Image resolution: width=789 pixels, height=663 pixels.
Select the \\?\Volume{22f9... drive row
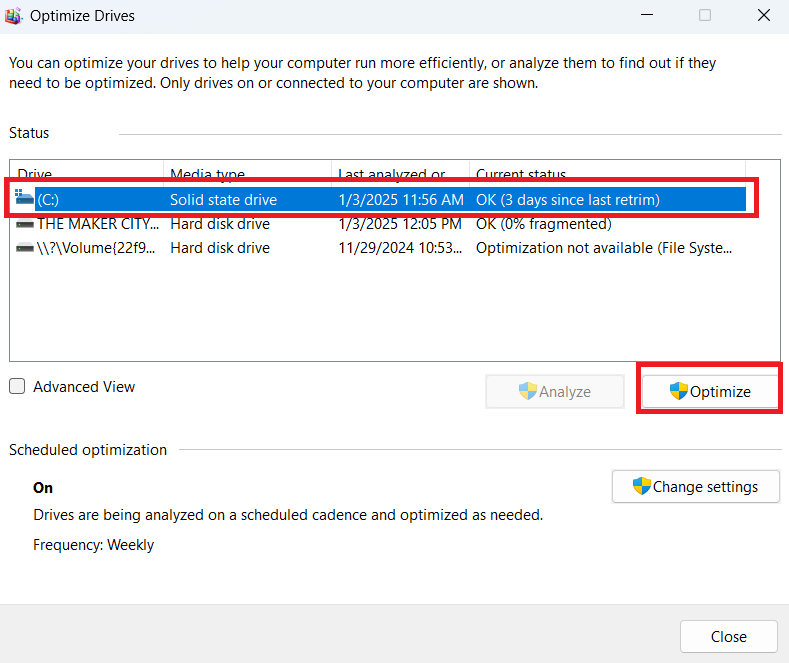(x=380, y=248)
